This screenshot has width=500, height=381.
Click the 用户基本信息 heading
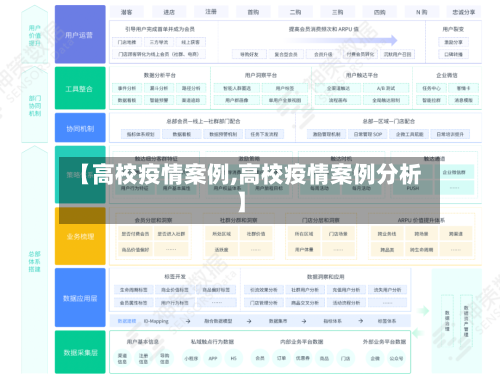143,342
